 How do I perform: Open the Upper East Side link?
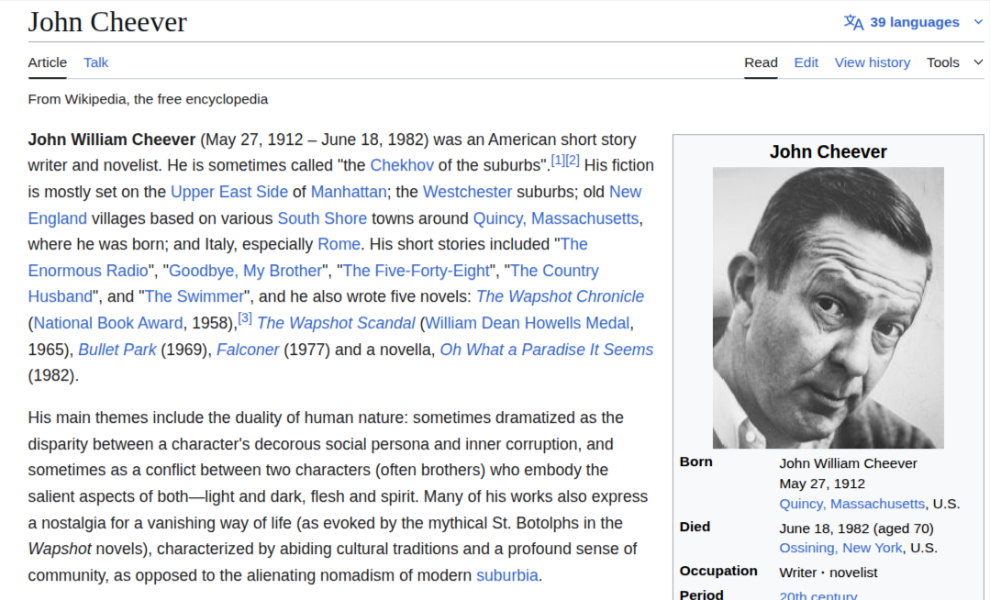(229, 191)
